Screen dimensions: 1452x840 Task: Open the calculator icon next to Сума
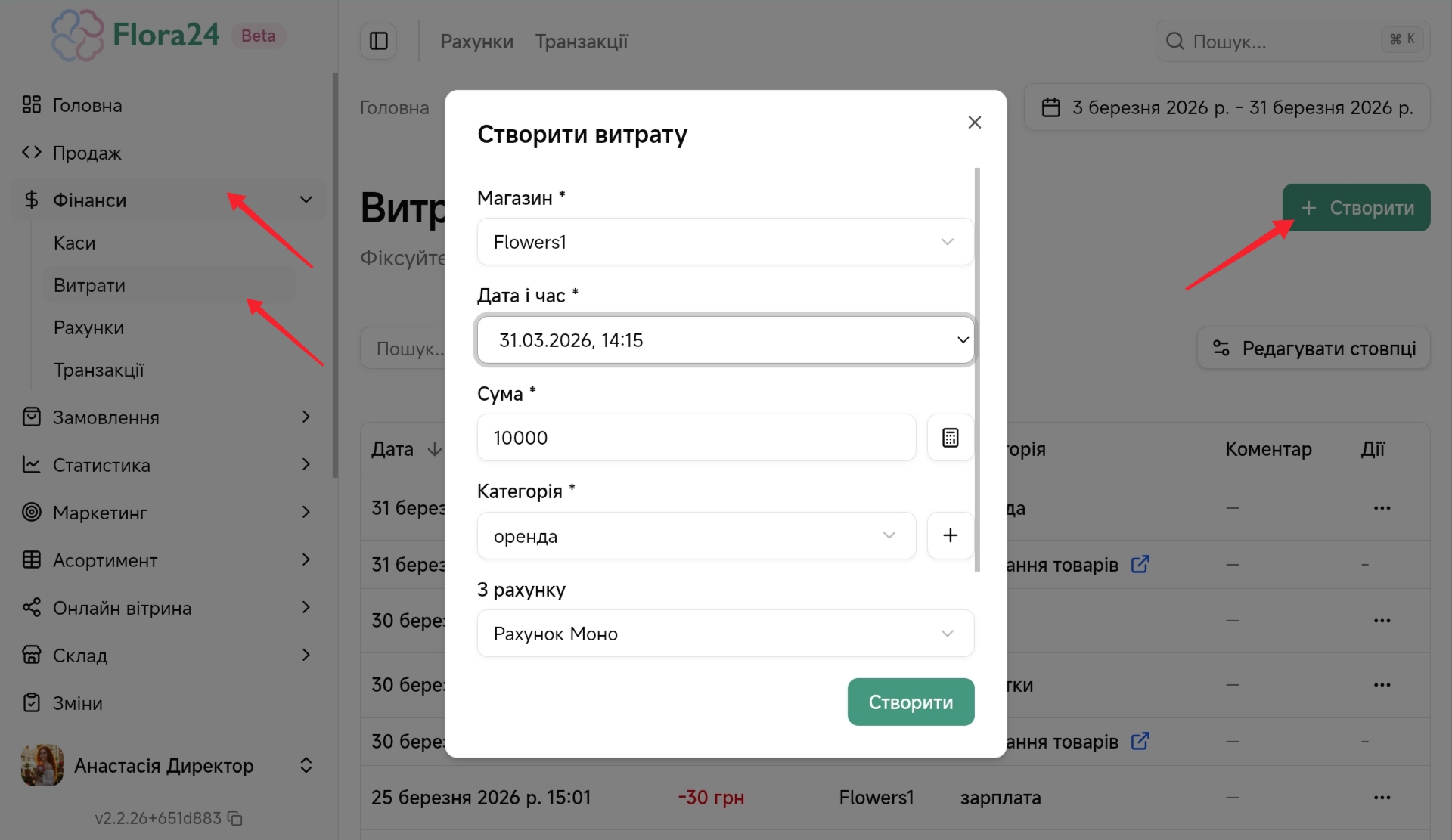tap(950, 438)
